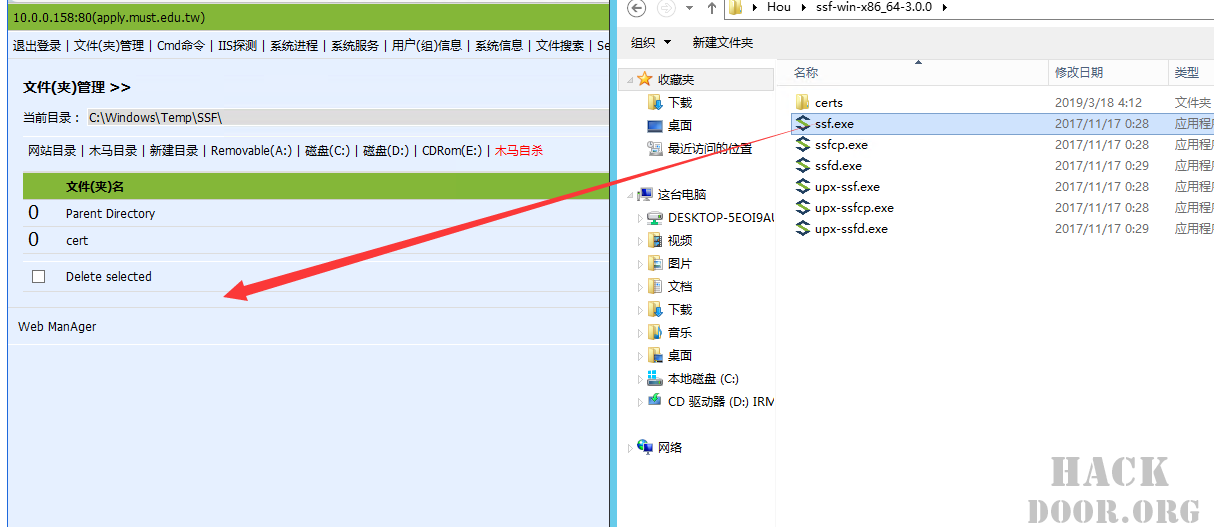This screenshot has height=527, width=1214.
Task: Expand the 图片 folder node
Action: [641, 264]
